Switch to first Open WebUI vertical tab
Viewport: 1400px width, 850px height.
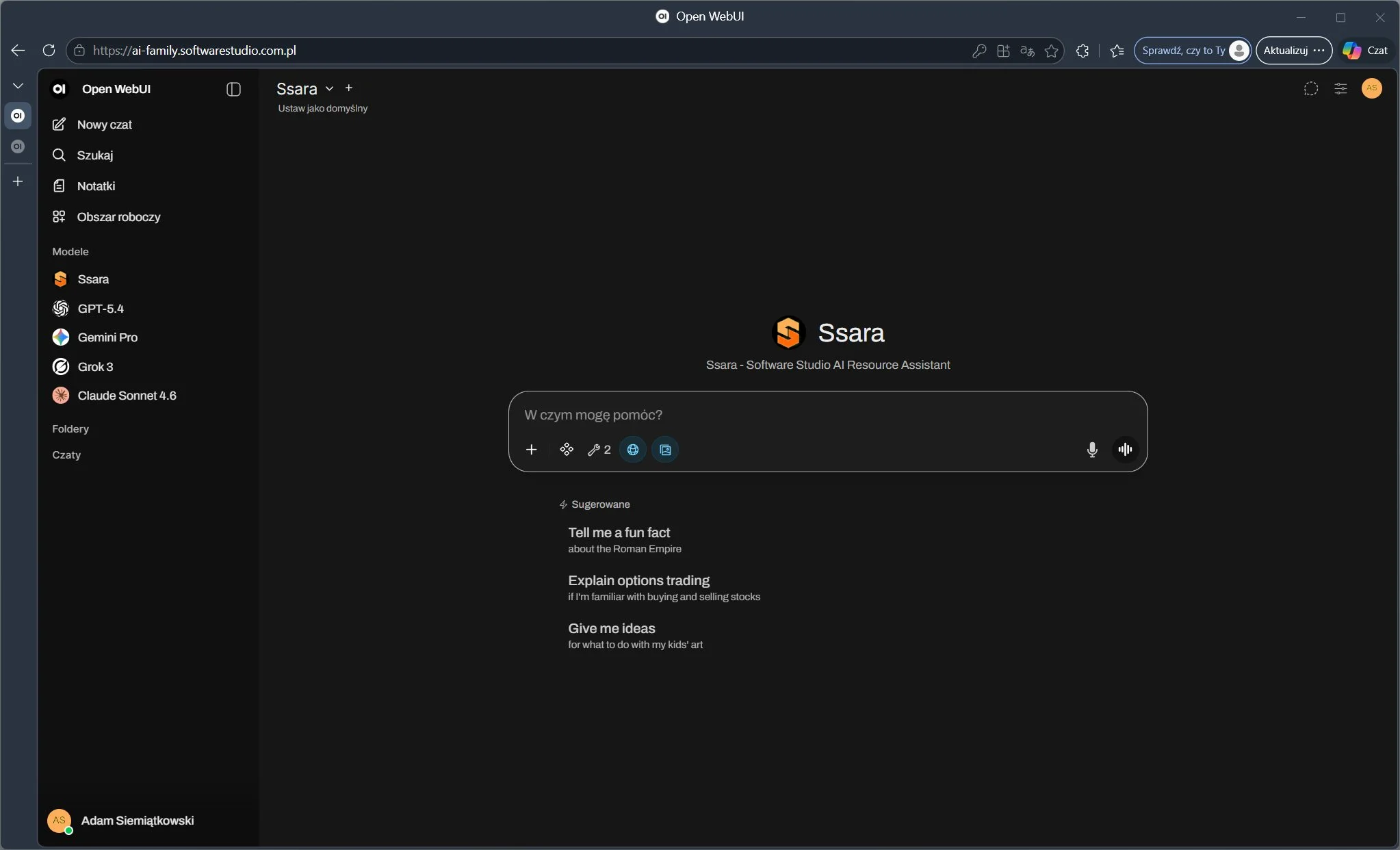tap(18, 116)
